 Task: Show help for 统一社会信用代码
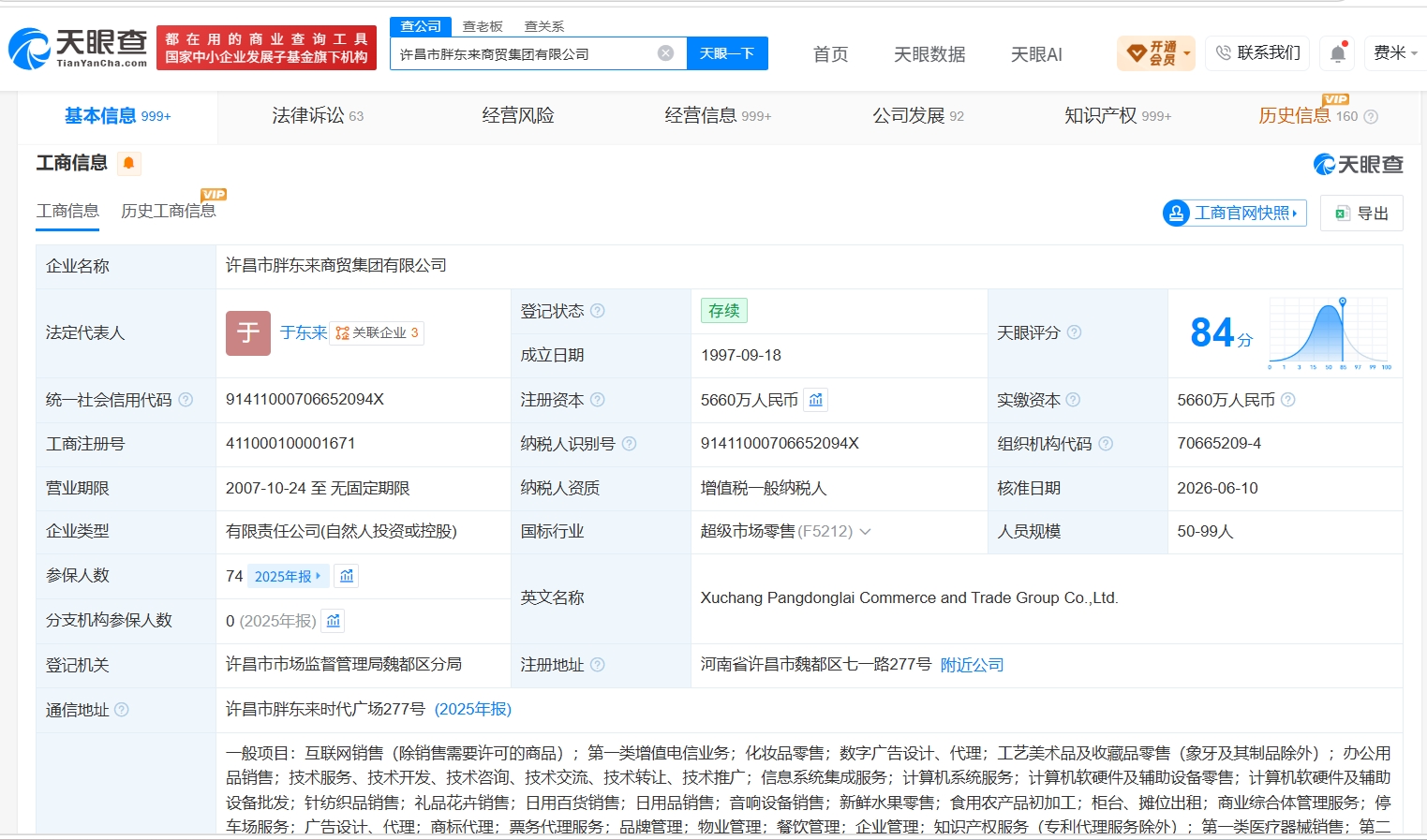[x=186, y=400]
